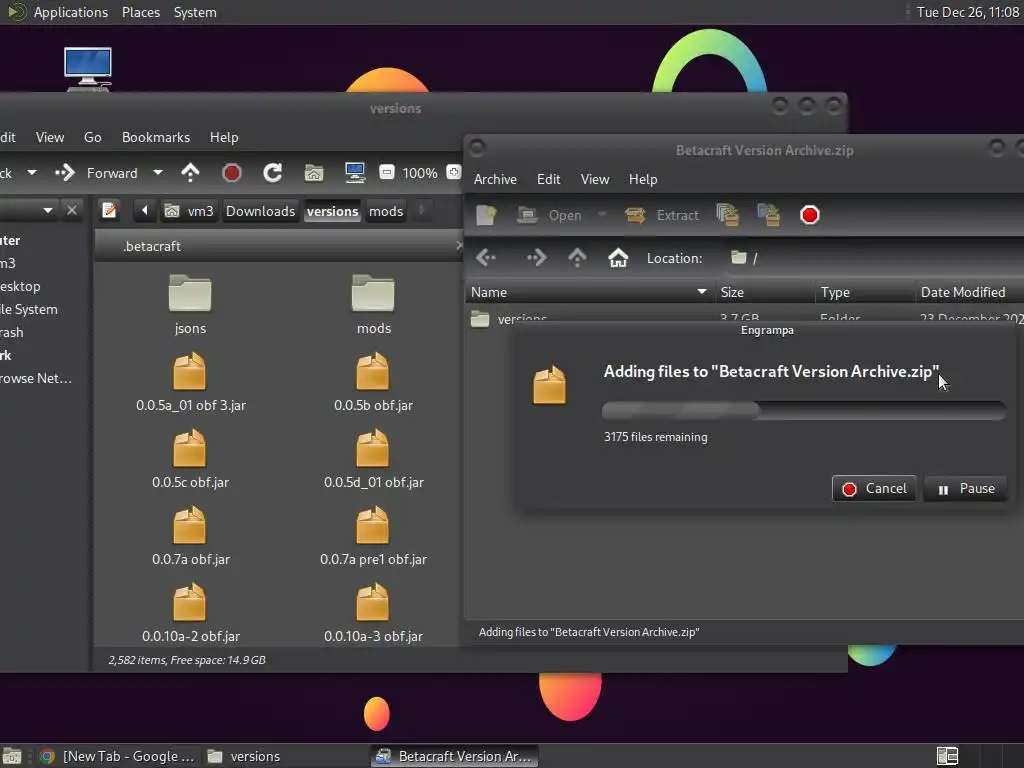Screen dimensions: 1024x768
Task: Open the Bookmarks menu
Action: tap(156, 138)
